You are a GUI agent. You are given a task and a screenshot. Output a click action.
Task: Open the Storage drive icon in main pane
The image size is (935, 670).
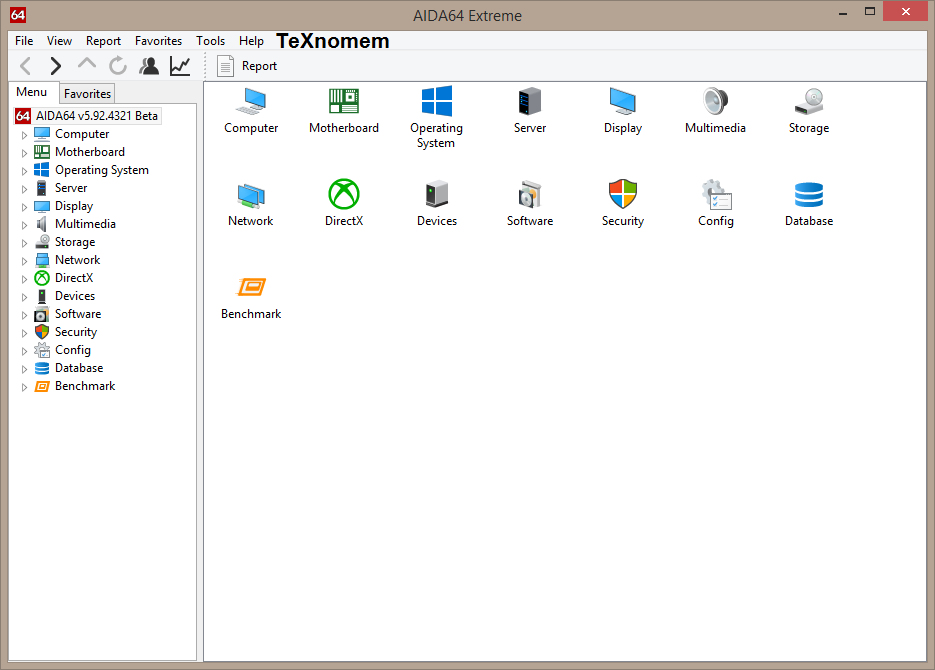(809, 101)
